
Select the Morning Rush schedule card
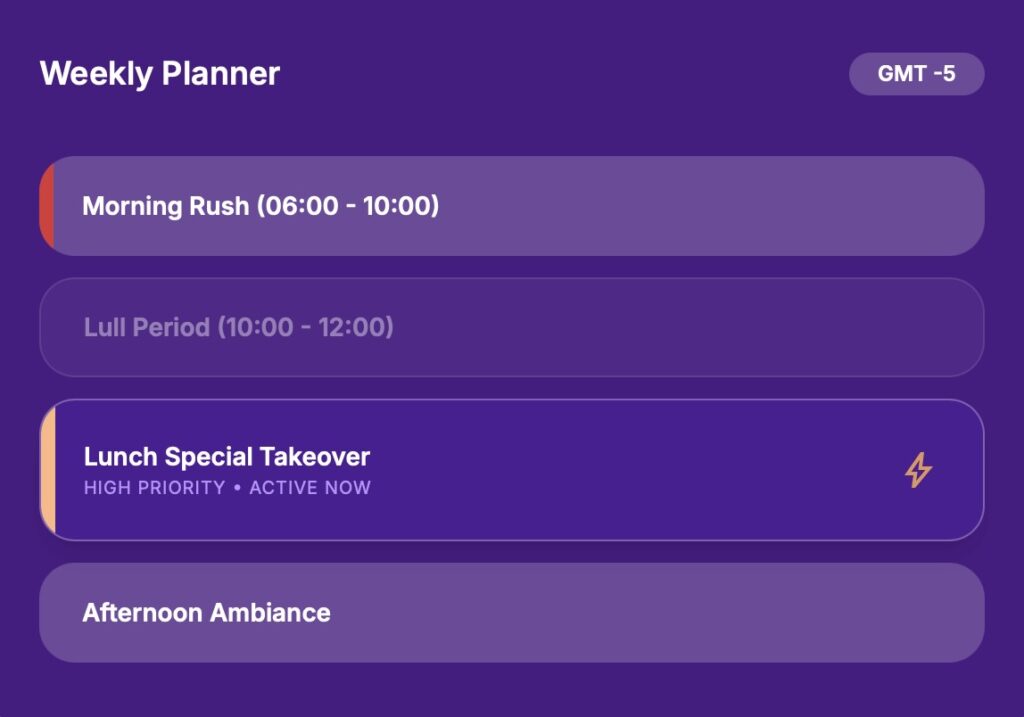tap(512, 206)
